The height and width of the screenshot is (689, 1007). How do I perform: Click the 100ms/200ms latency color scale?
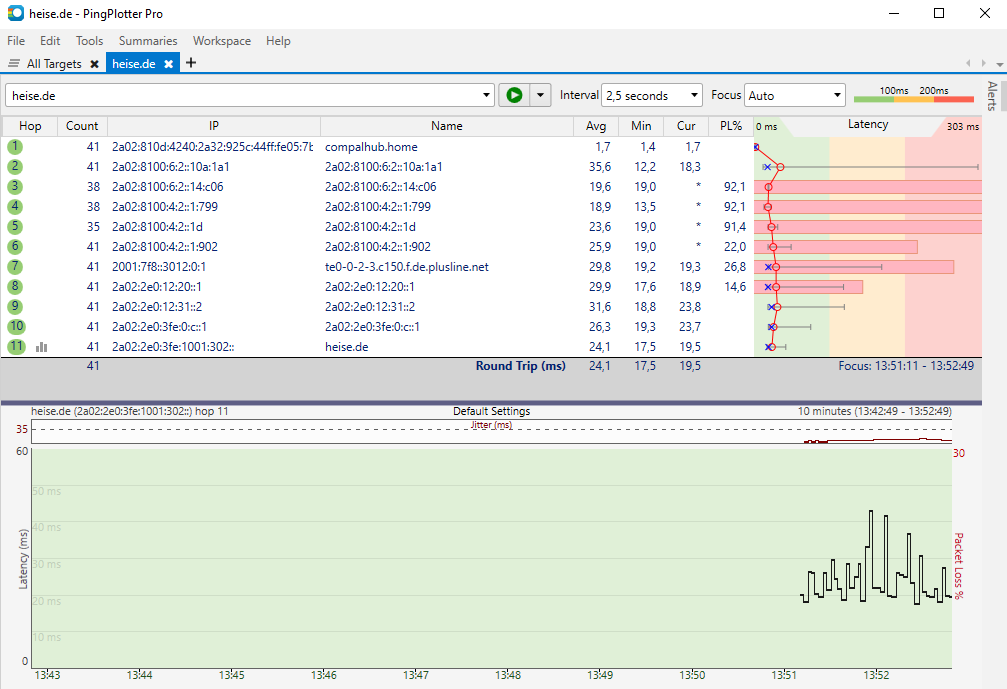coord(917,97)
